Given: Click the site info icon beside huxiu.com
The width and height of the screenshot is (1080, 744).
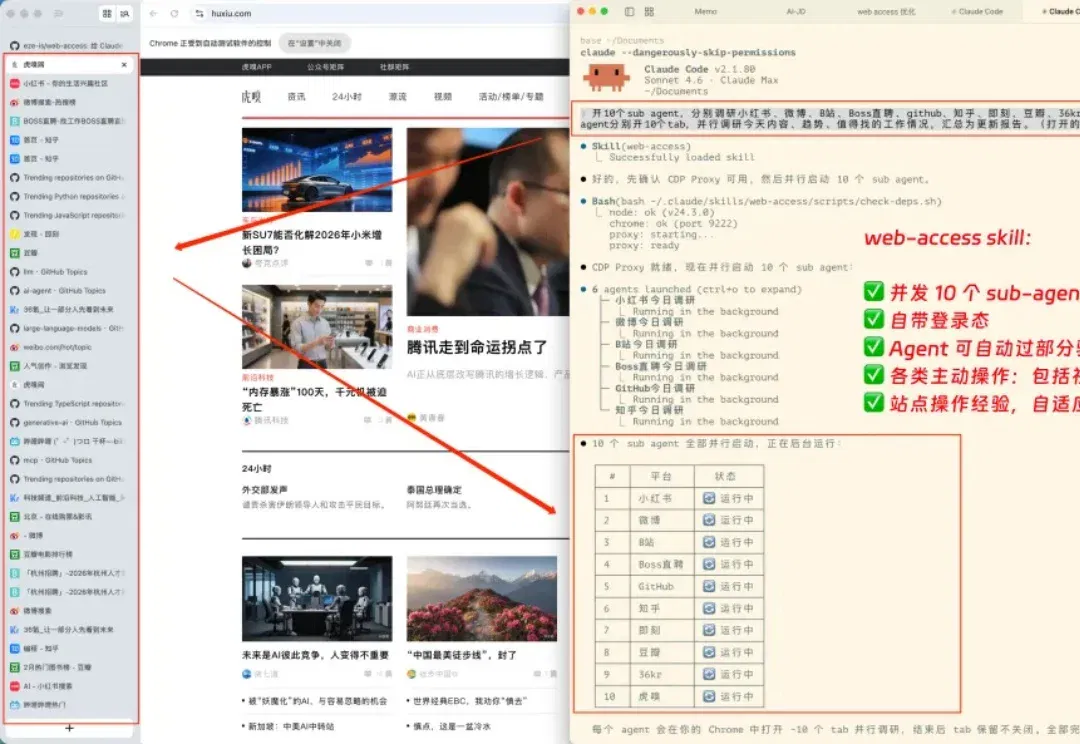Looking at the screenshot, I should tap(200, 13).
